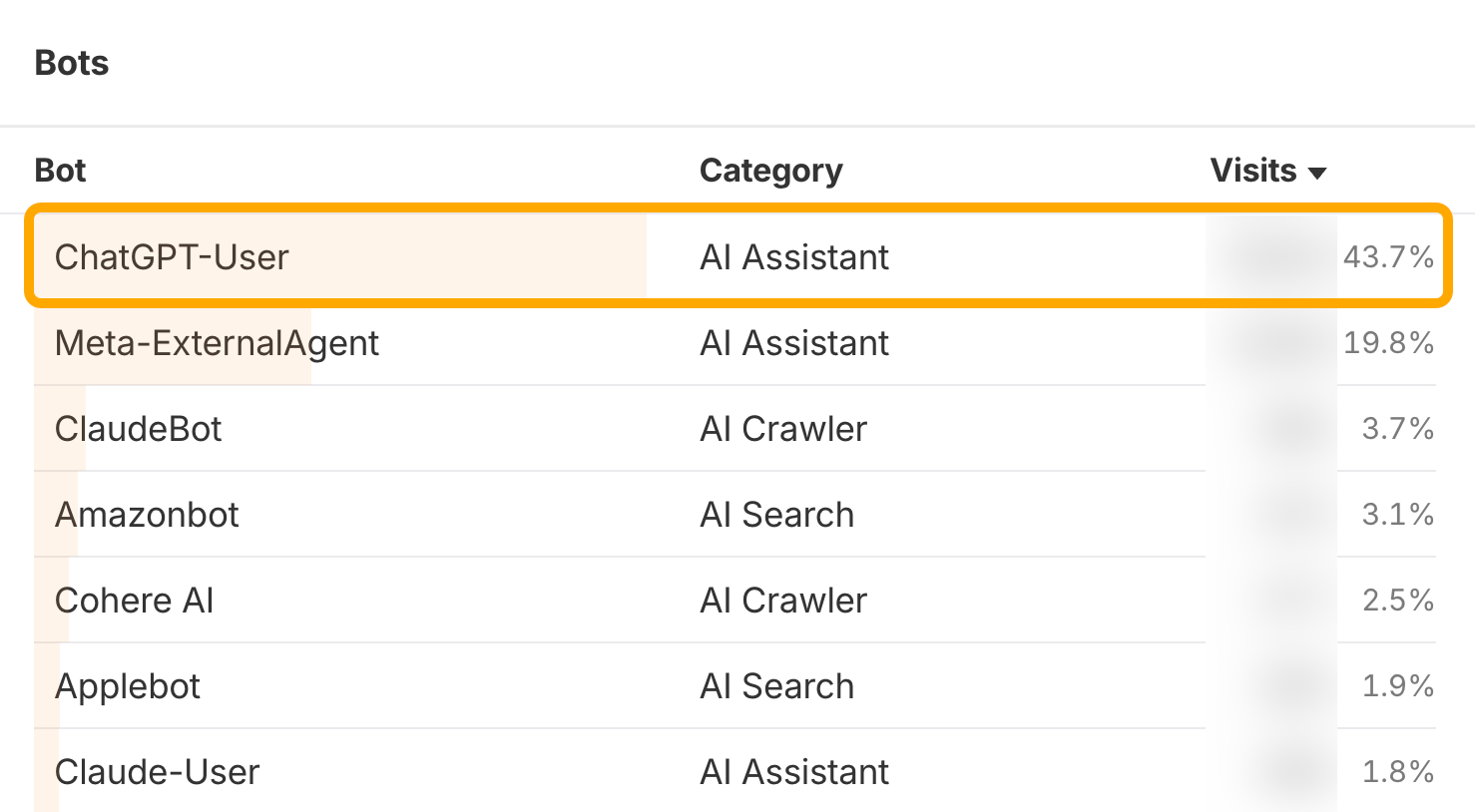Click ChatGPT-User's AI Assistant category
The height and width of the screenshot is (812, 1475).
794,257
